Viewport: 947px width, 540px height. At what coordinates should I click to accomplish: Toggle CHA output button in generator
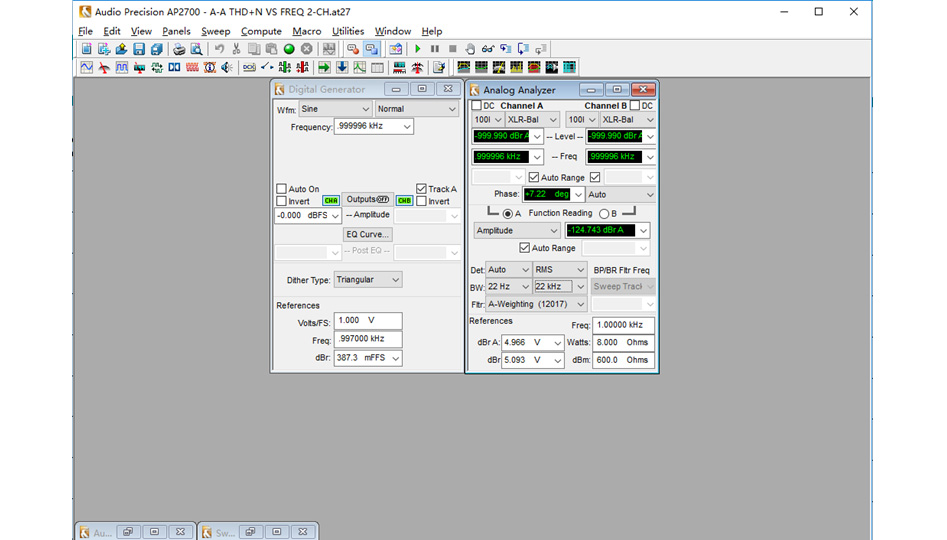331,201
